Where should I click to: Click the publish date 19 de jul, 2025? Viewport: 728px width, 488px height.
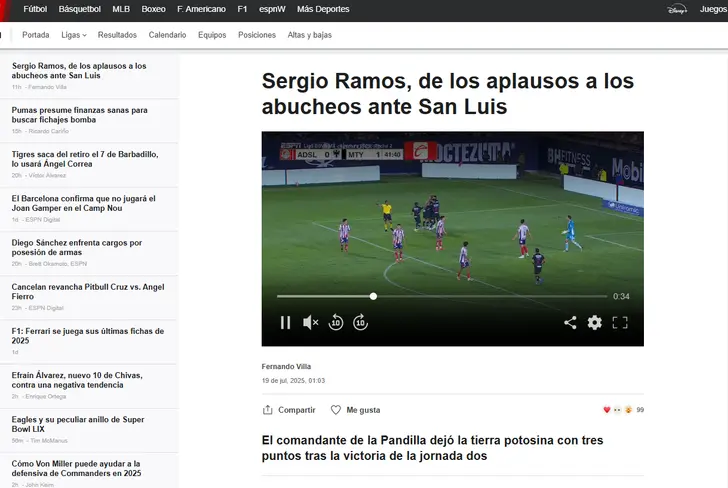(293, 380)
